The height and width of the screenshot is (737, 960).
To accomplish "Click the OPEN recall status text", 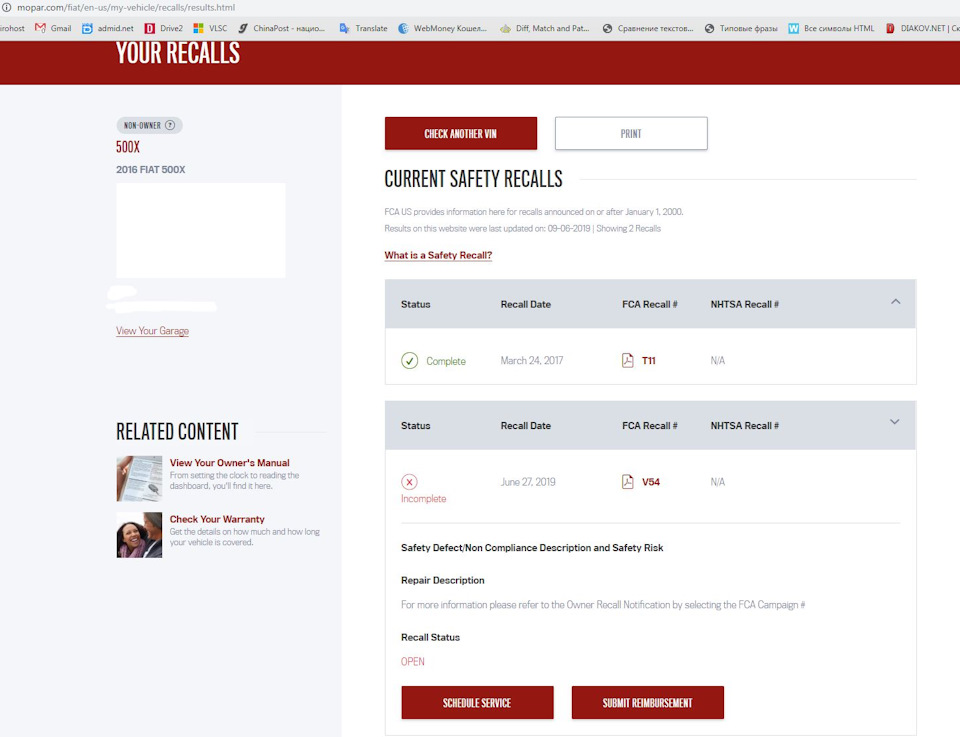I will coord(413,662).
